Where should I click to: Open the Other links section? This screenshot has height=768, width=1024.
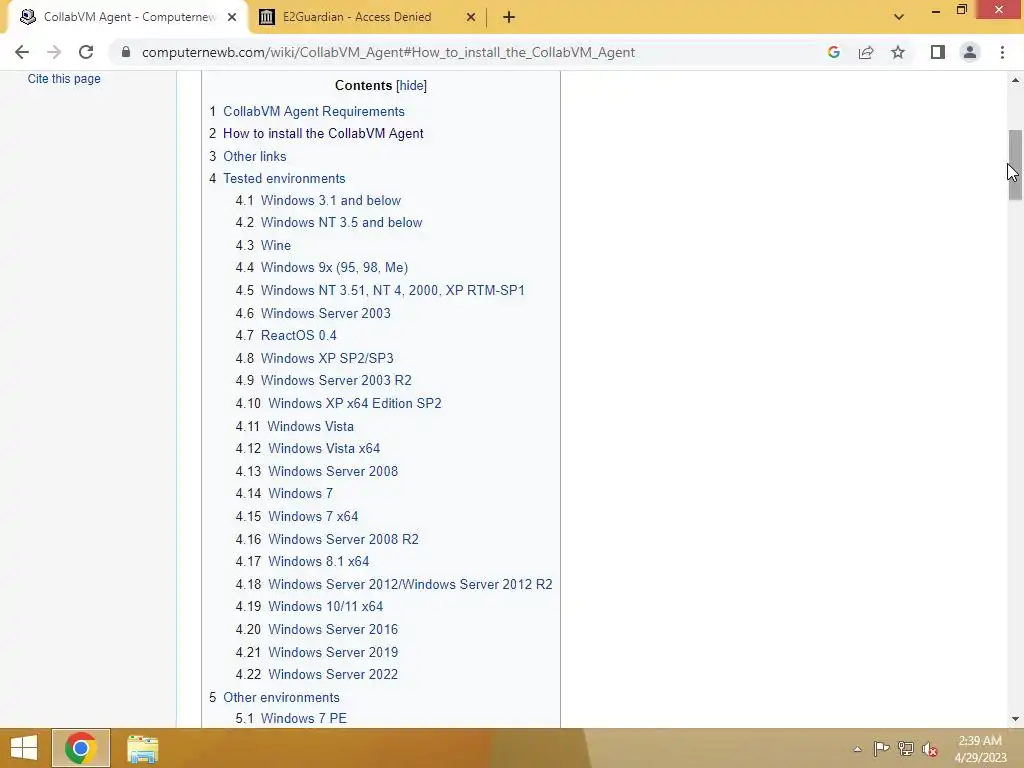point(255,157)
